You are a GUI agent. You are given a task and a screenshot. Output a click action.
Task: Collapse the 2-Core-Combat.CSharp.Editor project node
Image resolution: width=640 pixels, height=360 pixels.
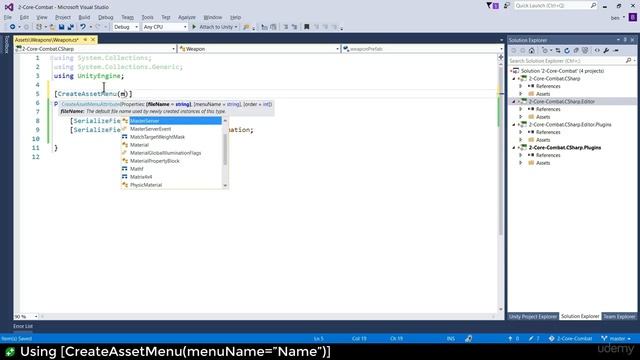pos(514,102)
